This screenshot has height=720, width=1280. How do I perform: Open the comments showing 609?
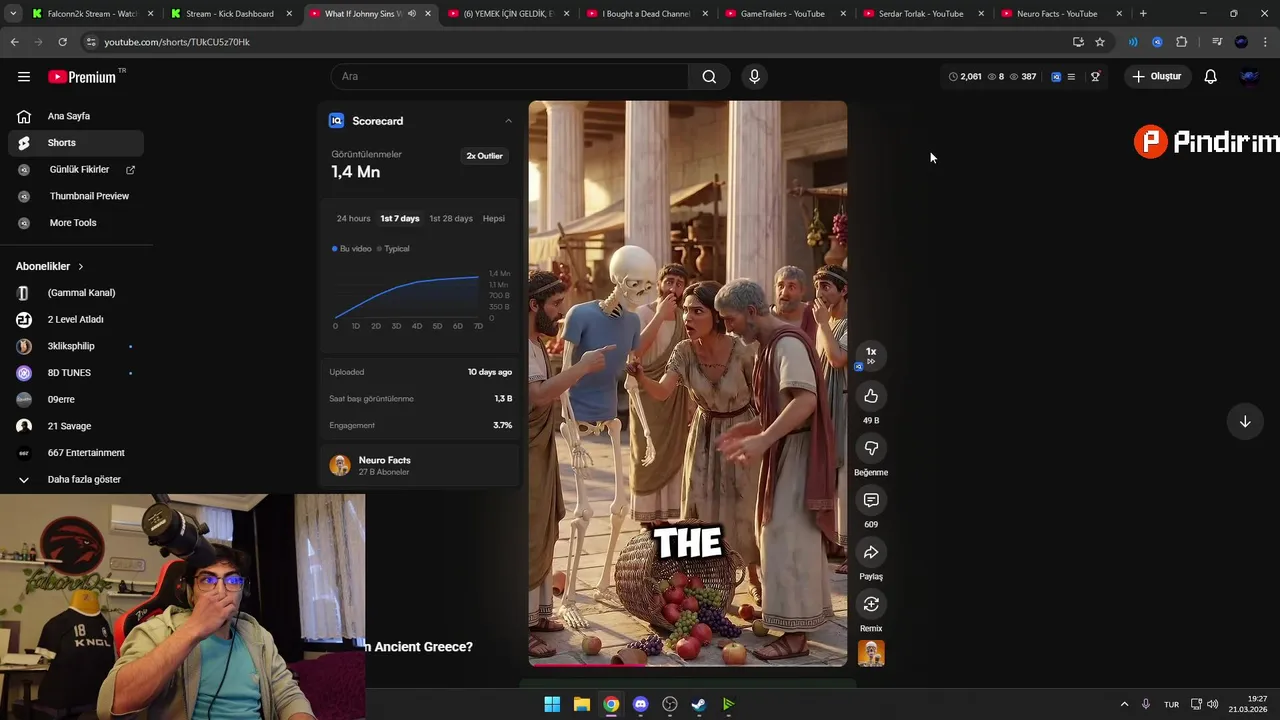(871, 500)
